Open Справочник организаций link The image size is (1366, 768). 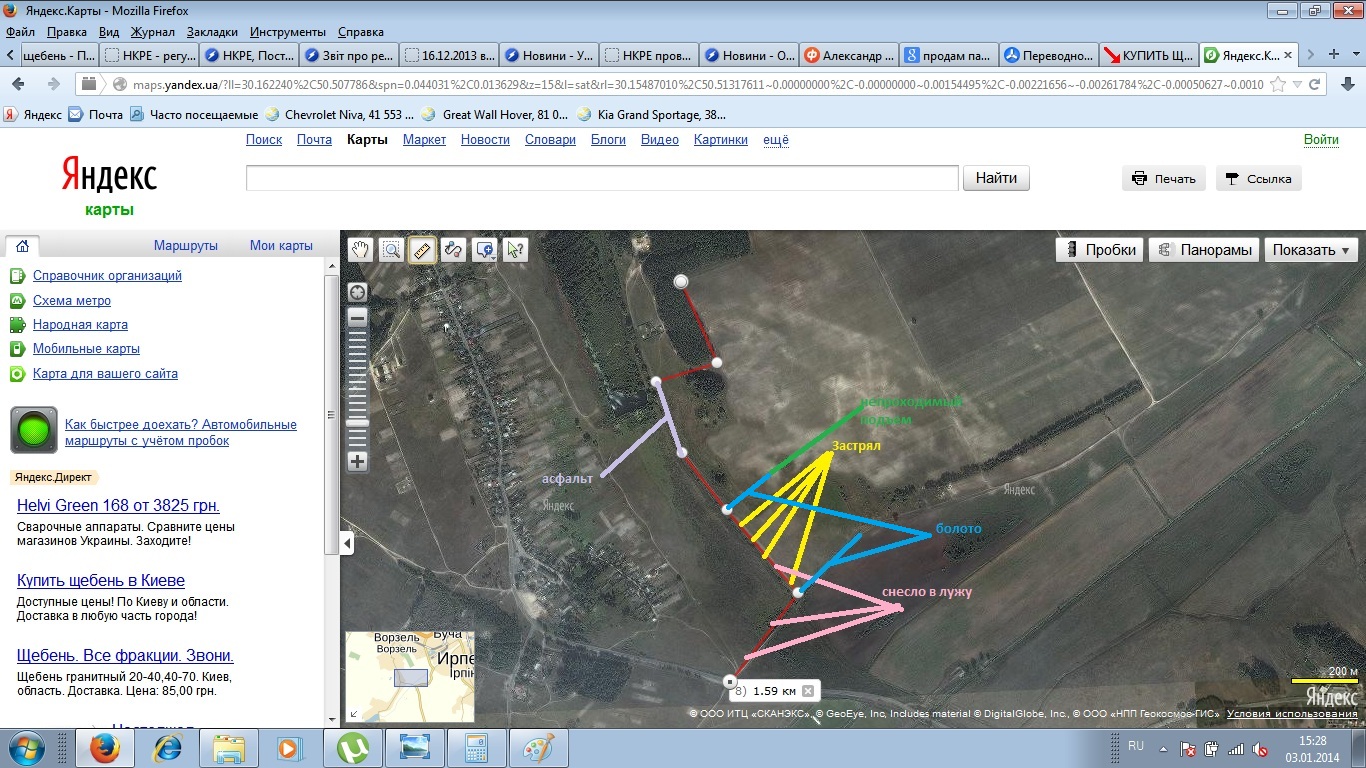click(107, 276)
